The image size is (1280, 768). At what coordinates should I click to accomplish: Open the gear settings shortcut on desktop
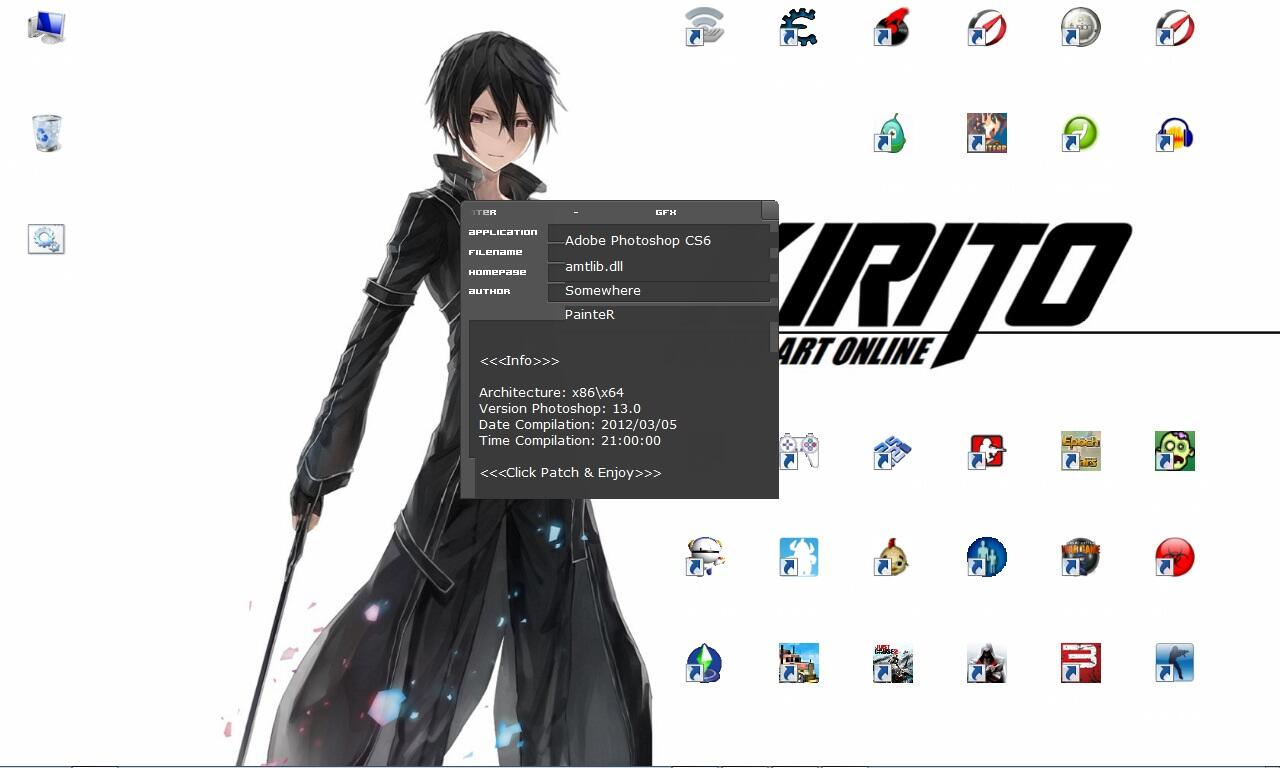coord(46,239)
